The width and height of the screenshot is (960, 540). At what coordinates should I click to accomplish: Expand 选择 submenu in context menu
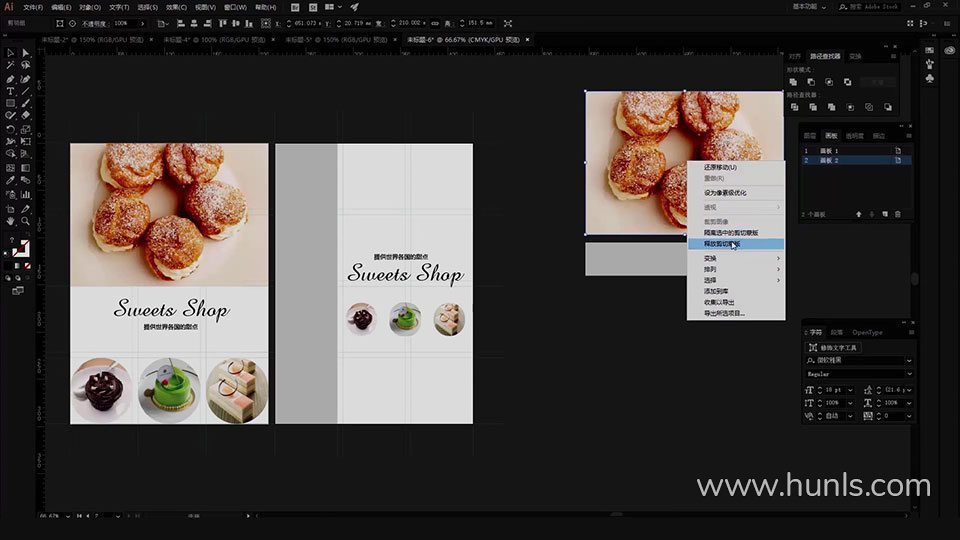tap(736, 280)
